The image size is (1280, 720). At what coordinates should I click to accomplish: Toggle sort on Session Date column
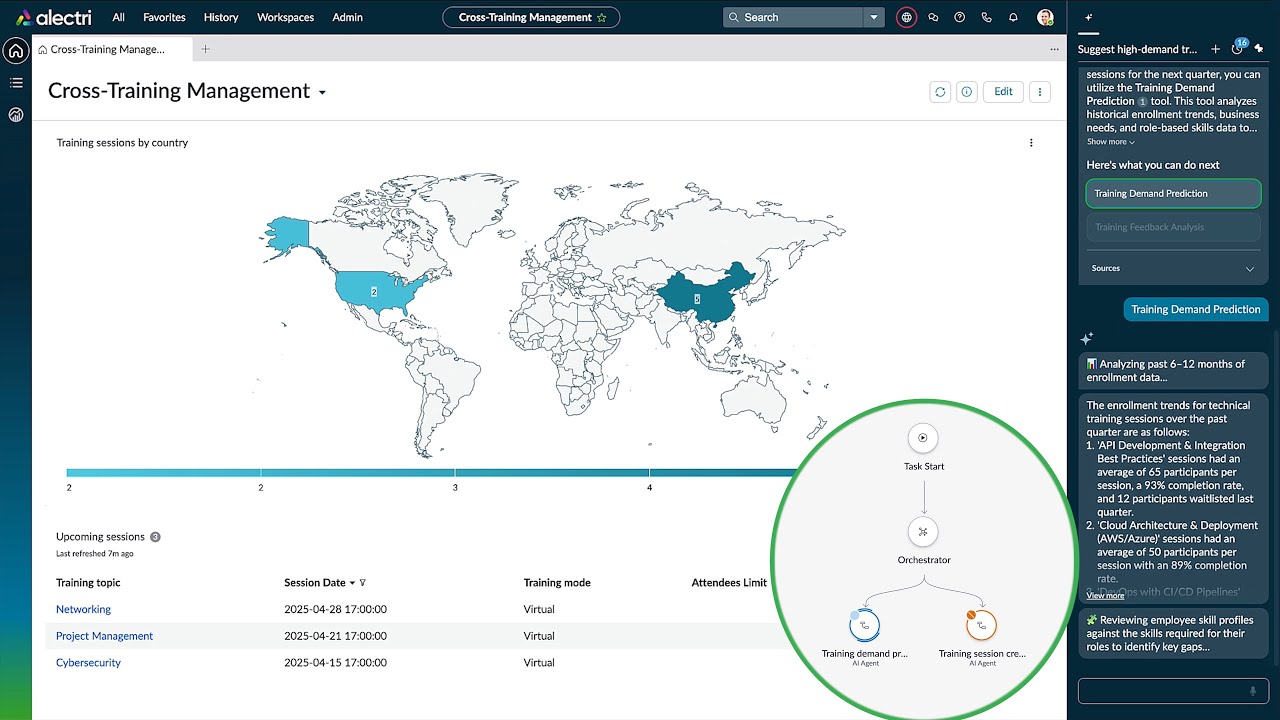(x=352, y=583)
